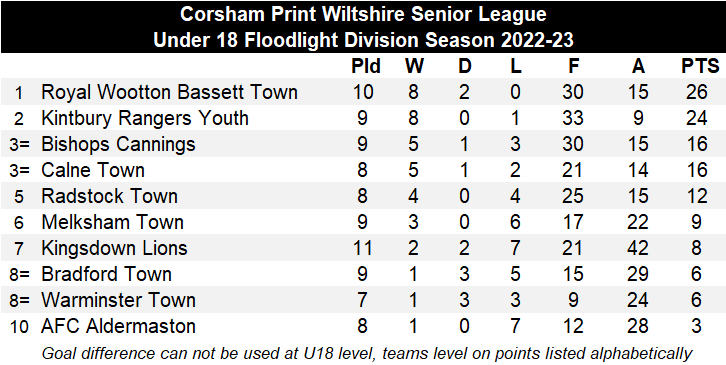Select AFC Aldermaston at the bottom
The height and width of the screenshot is (365, 726).
coord(118,326)
